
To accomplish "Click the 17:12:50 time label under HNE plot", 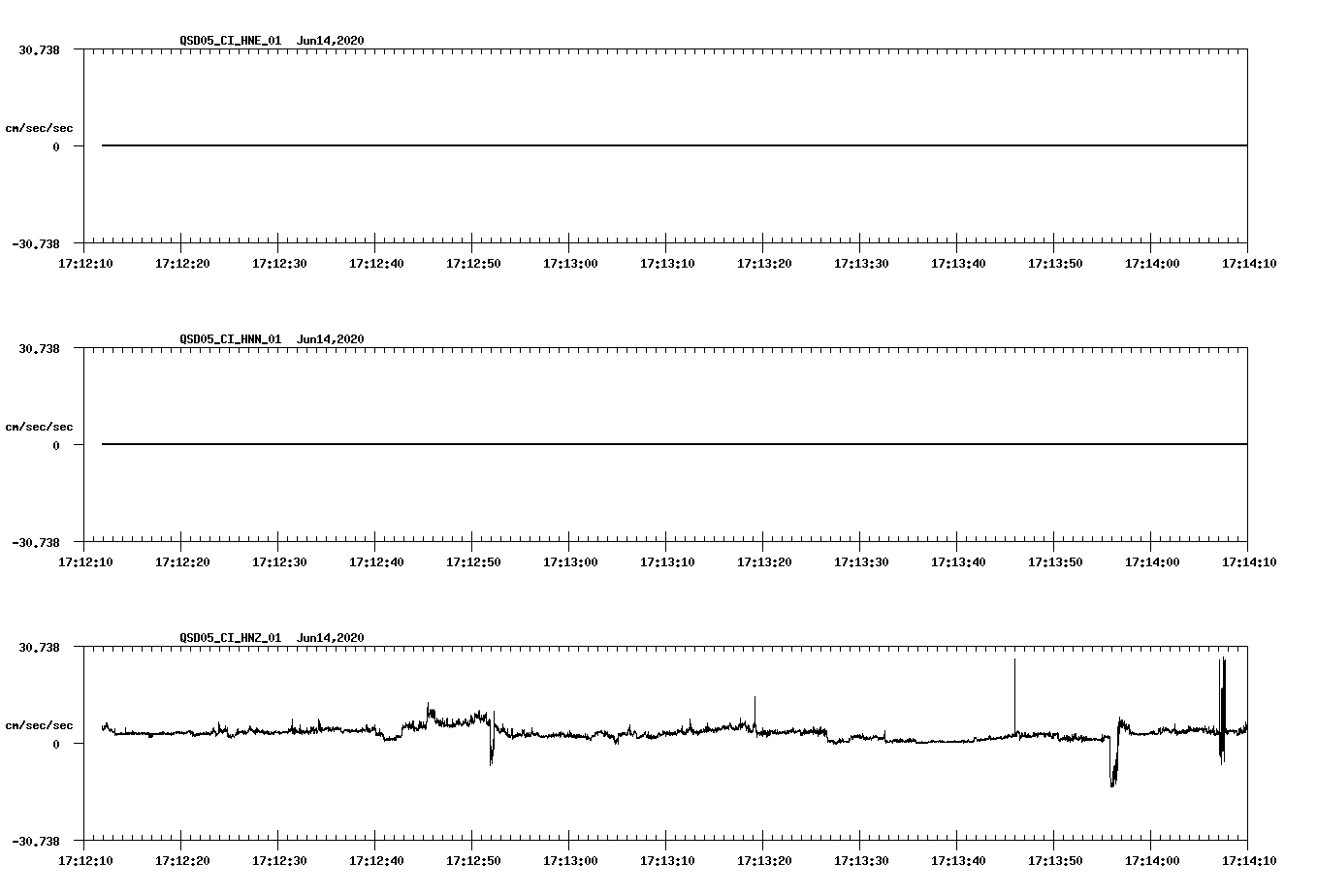I will point(473,263).
